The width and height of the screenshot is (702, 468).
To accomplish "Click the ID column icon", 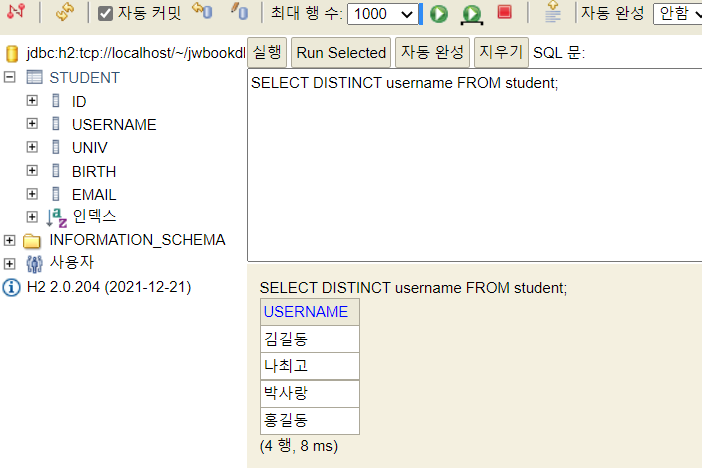I will point(56,100).
